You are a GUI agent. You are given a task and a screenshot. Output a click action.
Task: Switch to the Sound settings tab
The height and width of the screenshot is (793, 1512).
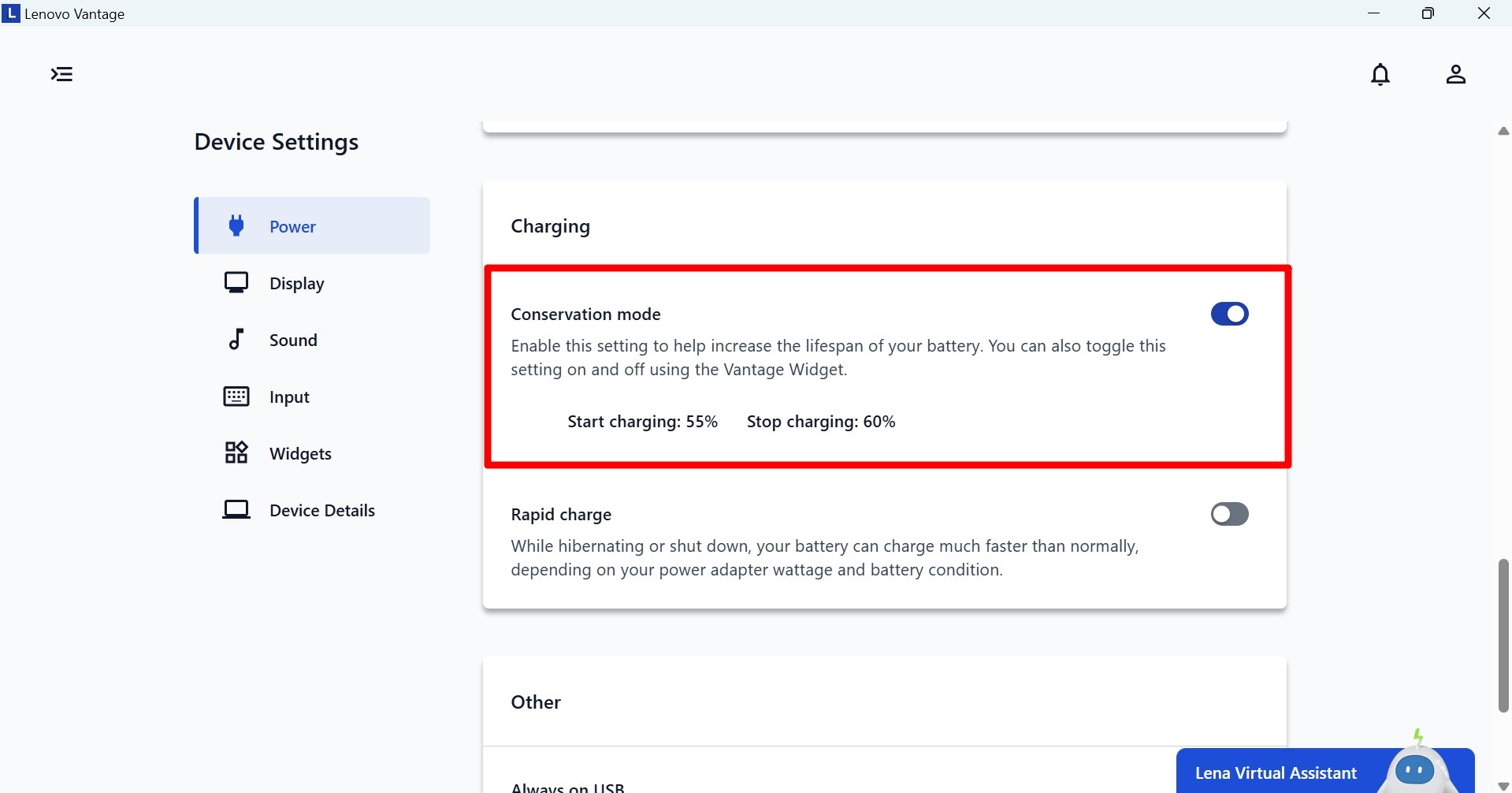[293, 341]
